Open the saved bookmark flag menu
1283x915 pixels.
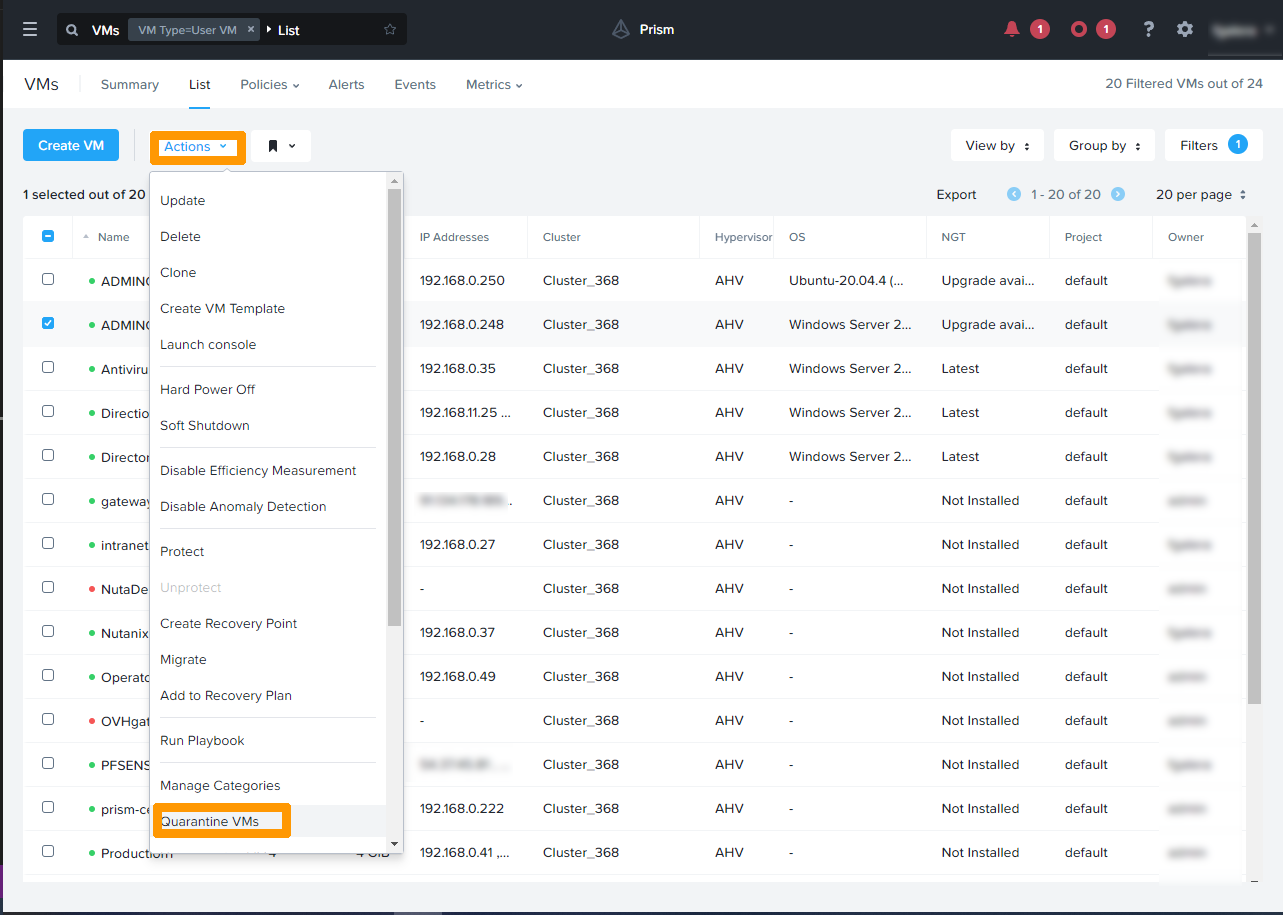[x=281, y=145]
